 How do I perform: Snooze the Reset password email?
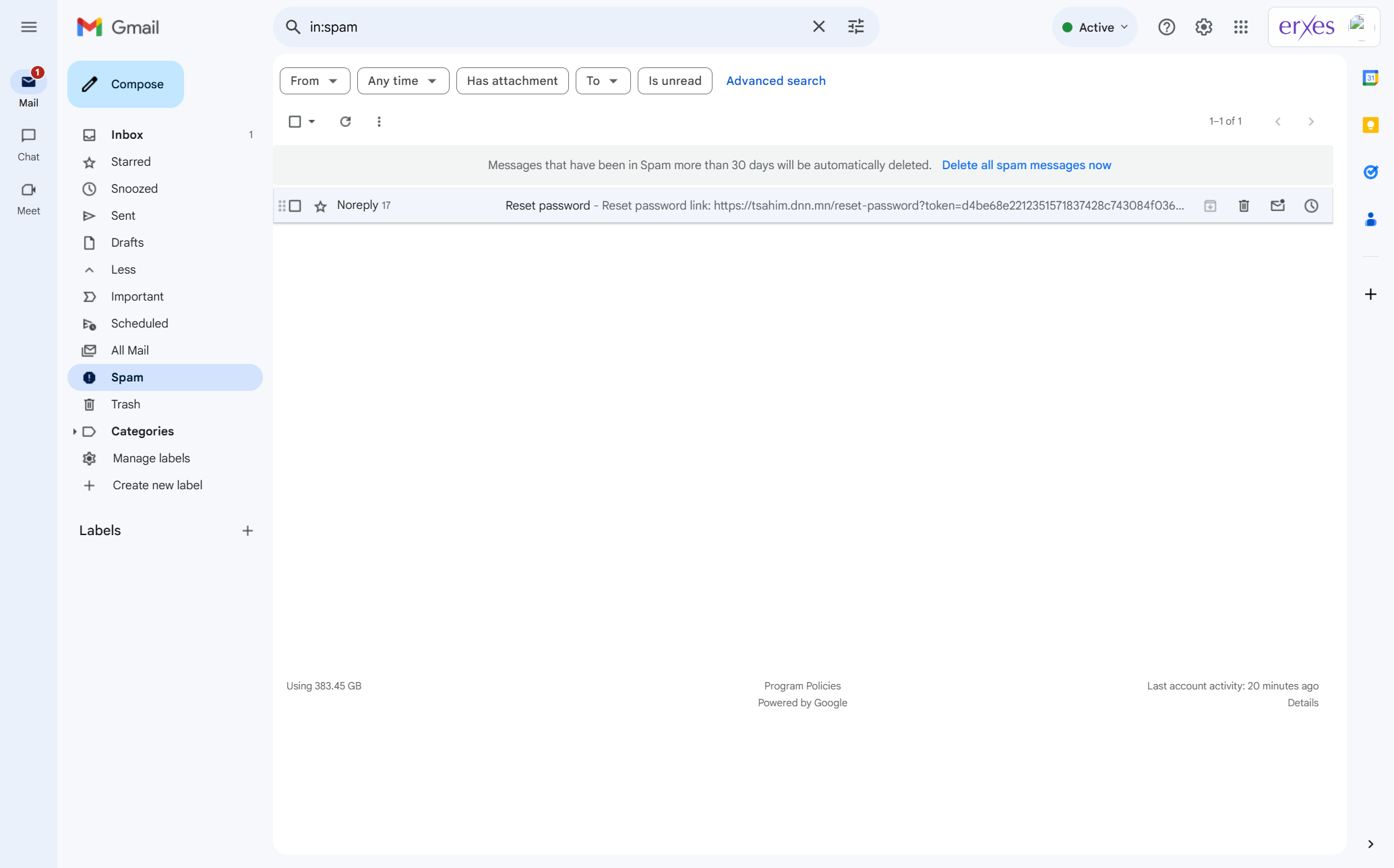tap(1311, 206)
